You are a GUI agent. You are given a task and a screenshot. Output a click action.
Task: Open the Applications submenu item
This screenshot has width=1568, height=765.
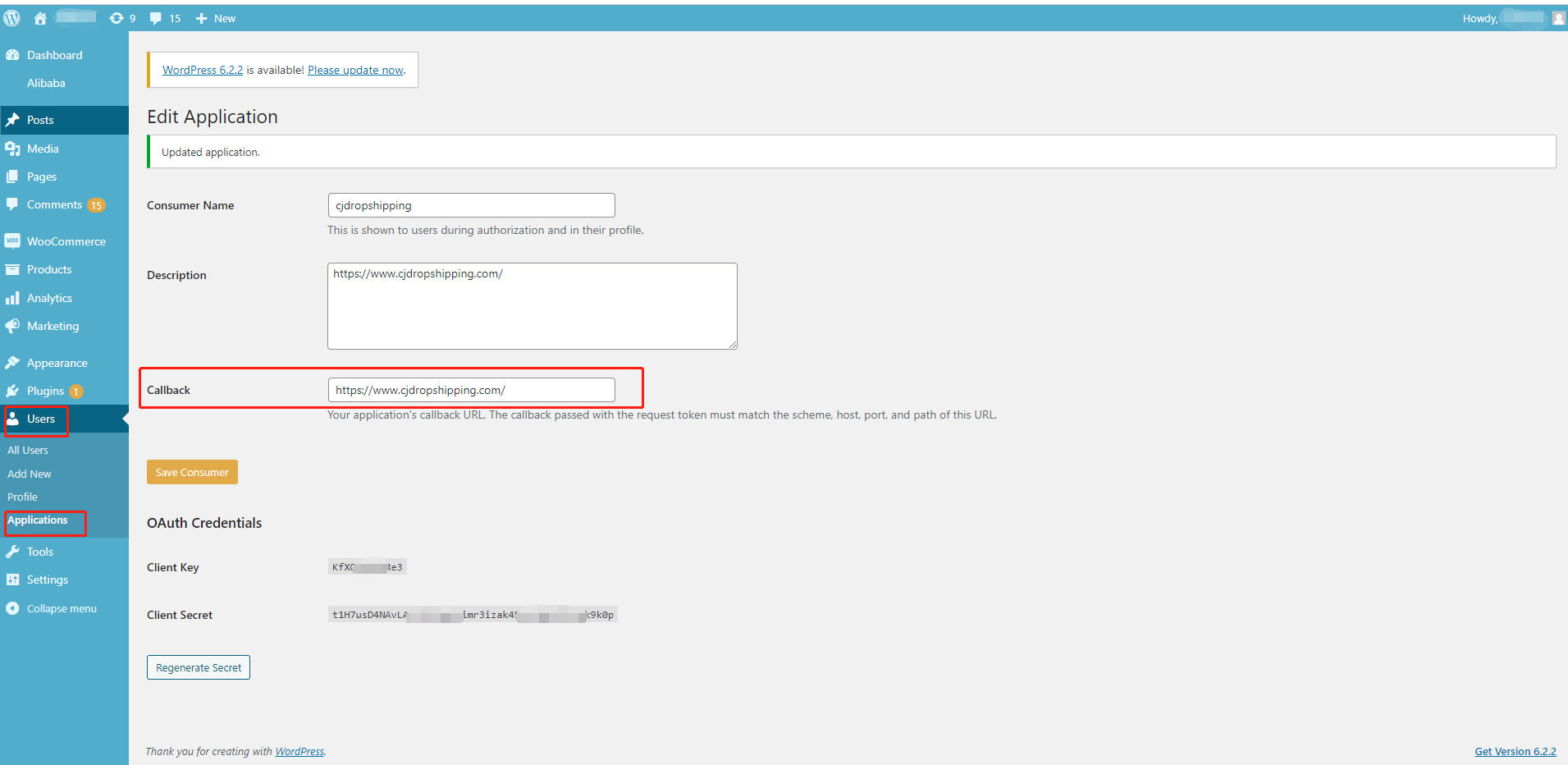(38, 520)
